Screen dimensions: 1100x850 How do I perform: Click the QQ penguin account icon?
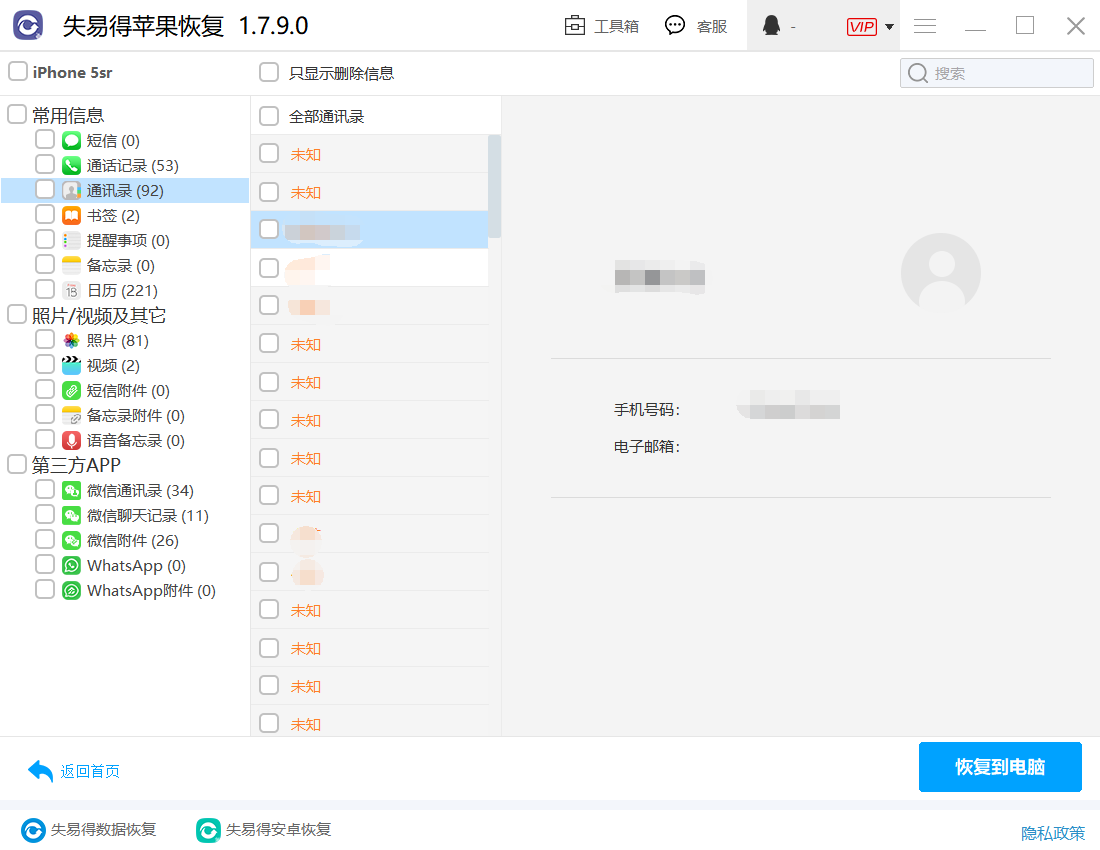click(x=771, y=26)
